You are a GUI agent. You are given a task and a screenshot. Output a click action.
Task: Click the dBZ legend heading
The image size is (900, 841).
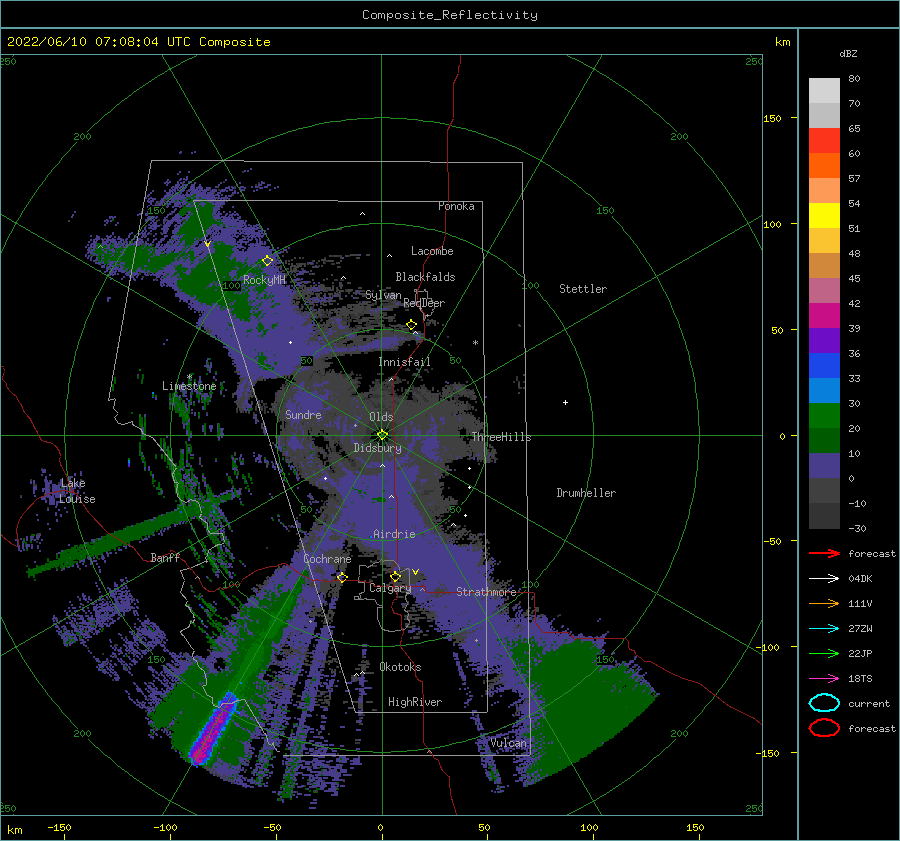point(848,54)
